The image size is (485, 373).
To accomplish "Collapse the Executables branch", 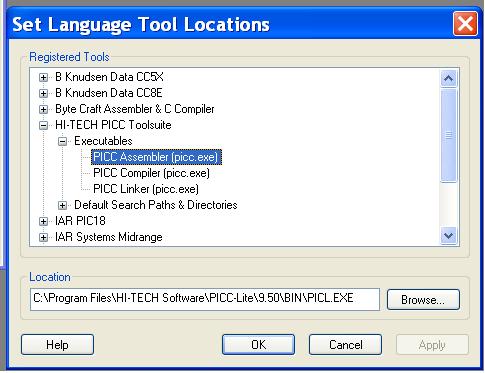I will point(62,141).
